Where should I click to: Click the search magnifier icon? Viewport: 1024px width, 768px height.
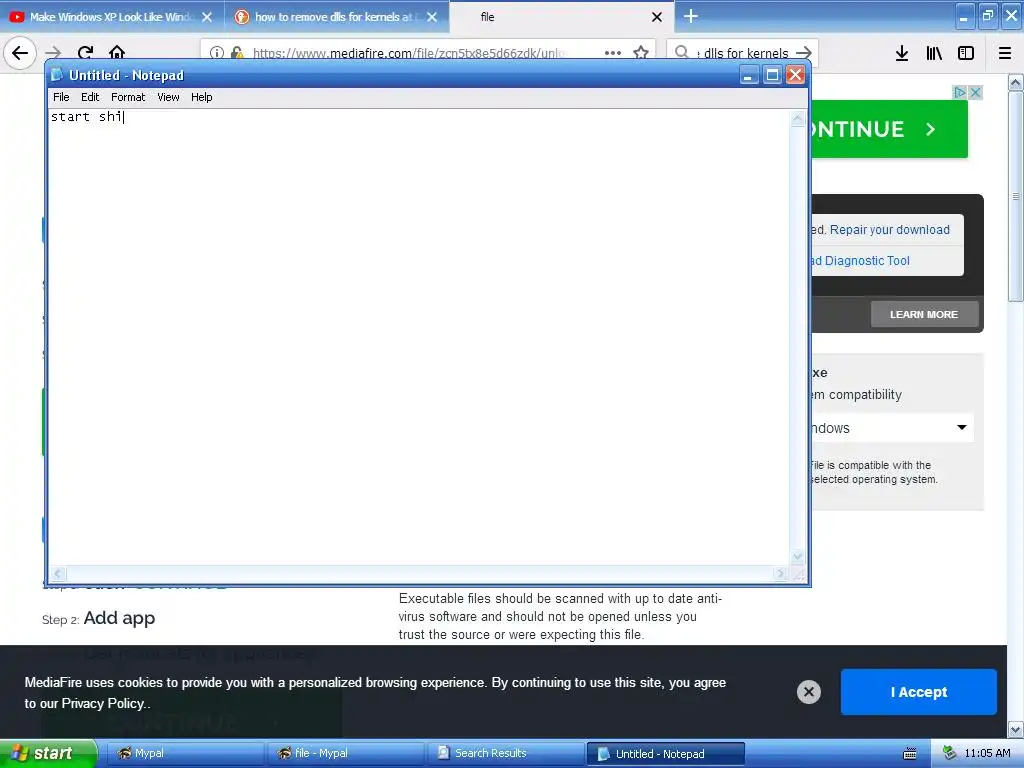pos(682,52)
